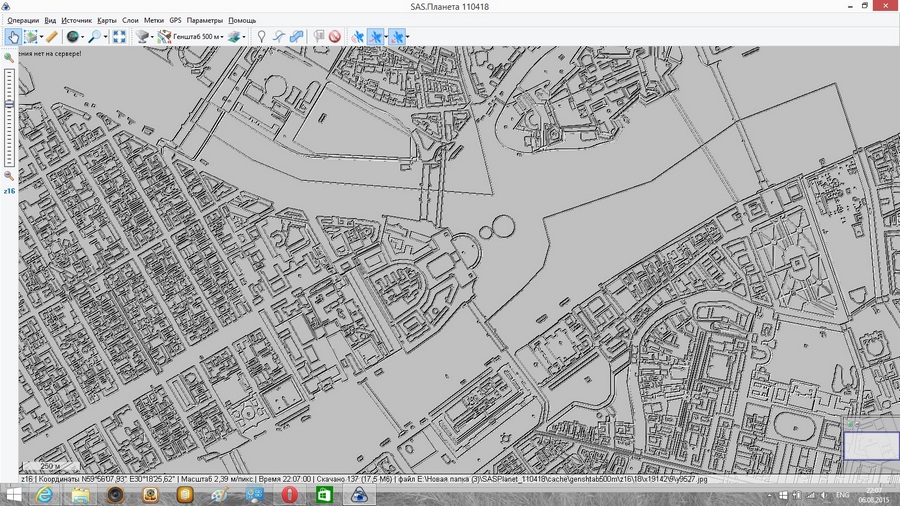Open the overlay layers dropdown
The height and width of the screenshot is (506, 900).
click(x=236, y=37)
